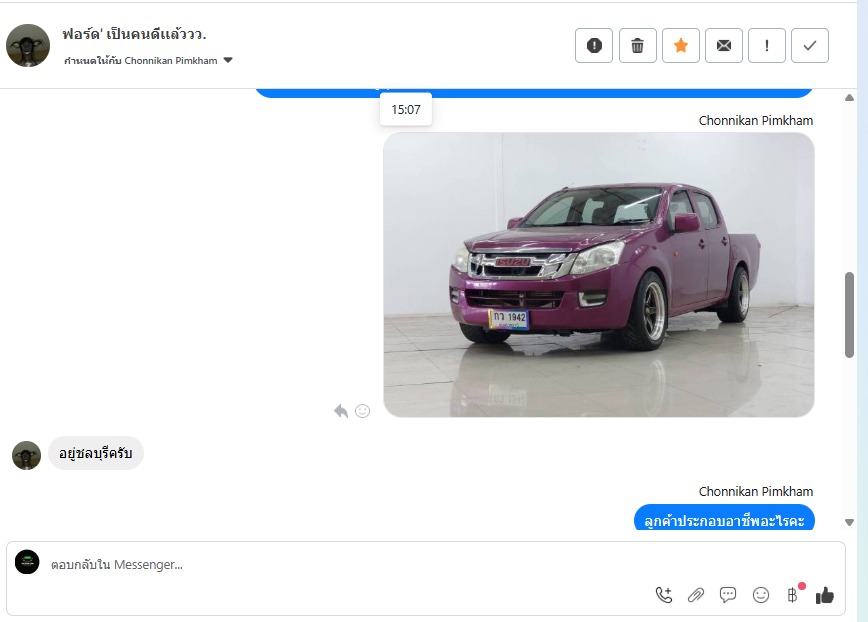Delete conversation with trash icon
Screen dimensions: 868x622
point(638,45)
